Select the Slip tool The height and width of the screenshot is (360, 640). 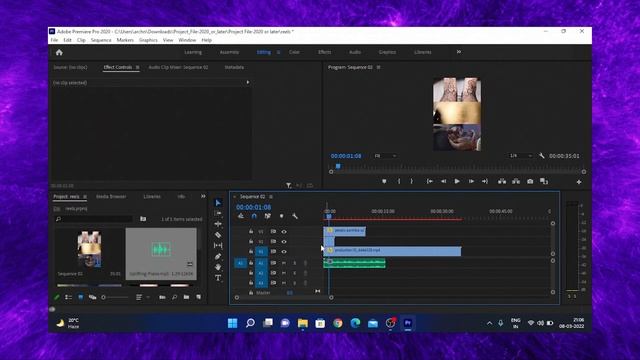[218, 245]
